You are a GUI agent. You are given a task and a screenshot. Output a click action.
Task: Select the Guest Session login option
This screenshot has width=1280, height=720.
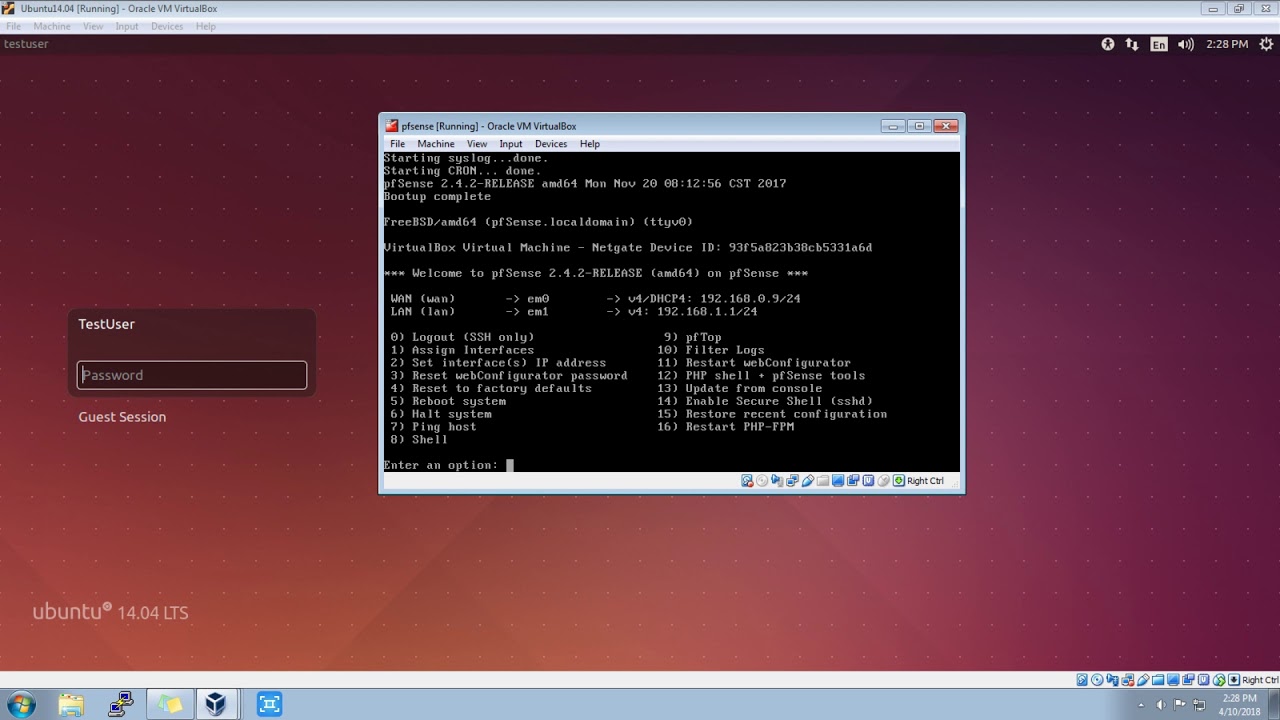click(122, 417)
